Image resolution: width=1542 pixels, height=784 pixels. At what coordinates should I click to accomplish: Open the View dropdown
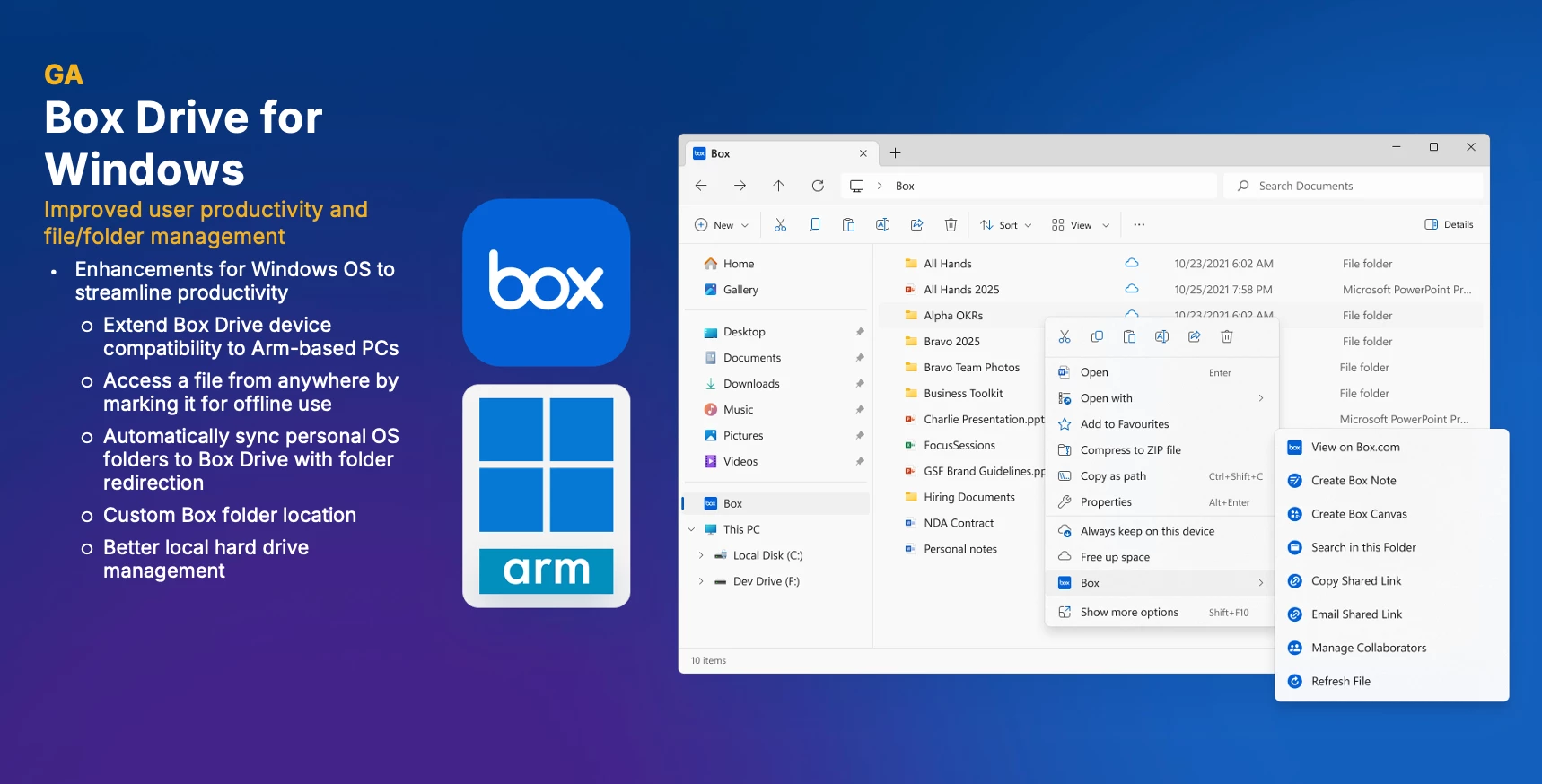coord(1081,225)
